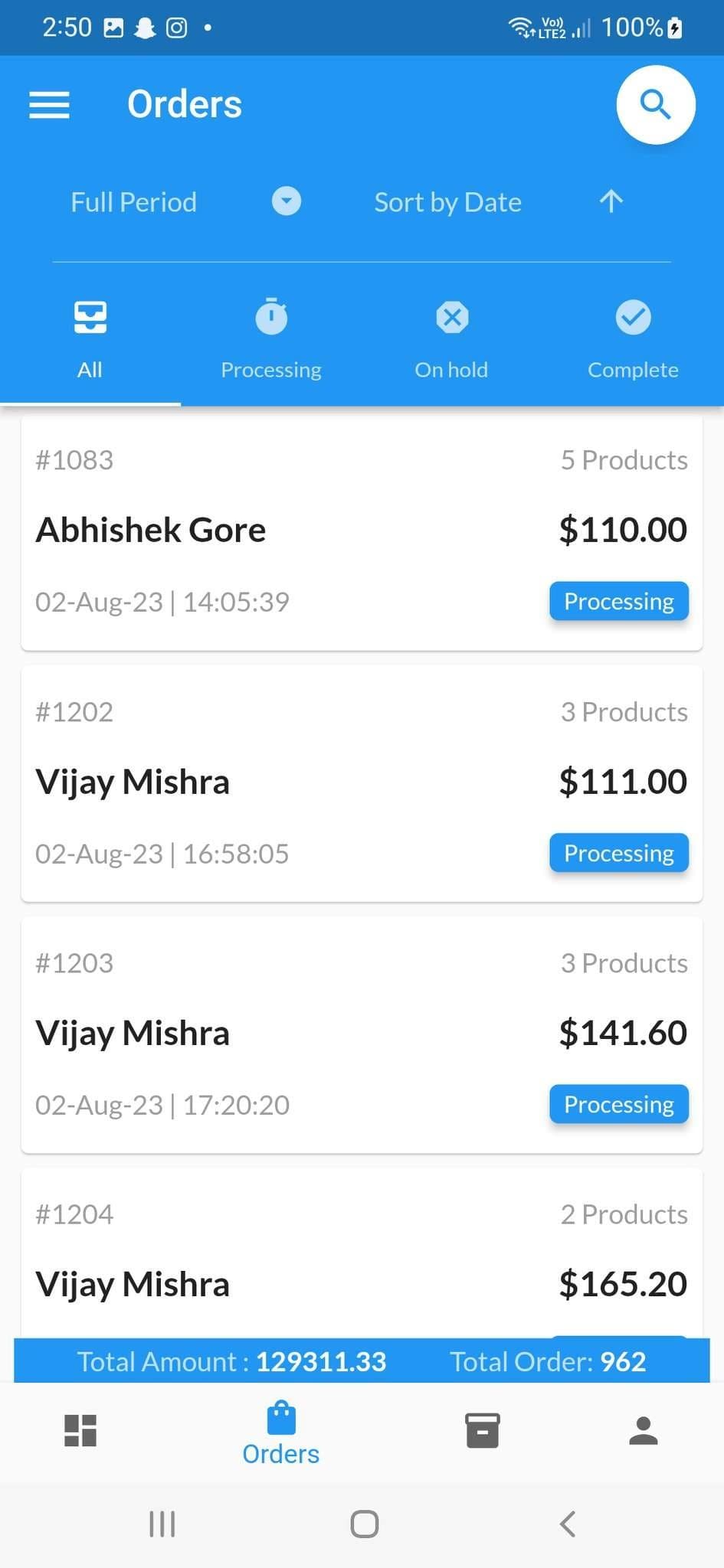Open order #1202 by Vijay Mishra
The width and height of the screenshot is (724, 1568).
[306, 782]
